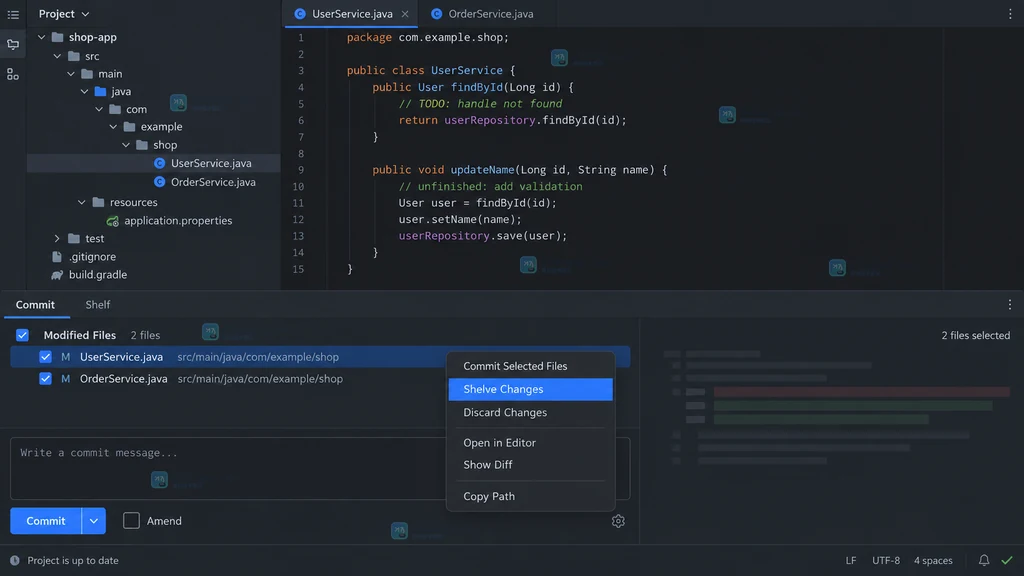Click the .gitignore file icon

tap(57, 257)
